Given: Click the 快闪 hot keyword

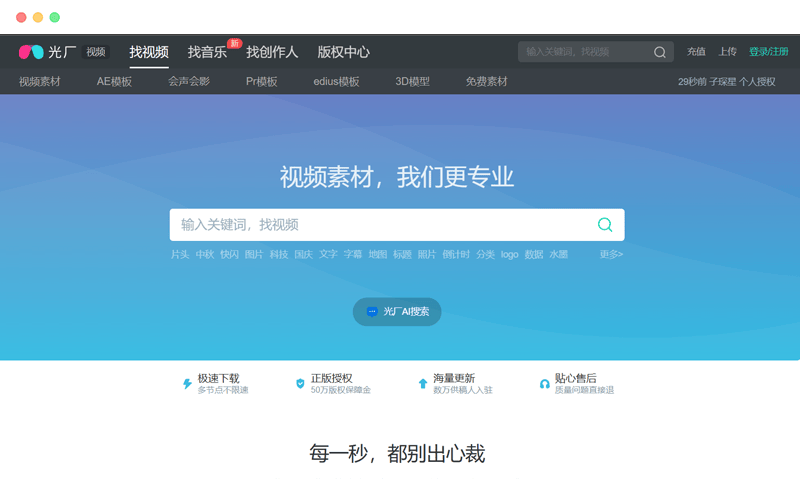Looking at the screenshot, I should (x=229, y=254).
